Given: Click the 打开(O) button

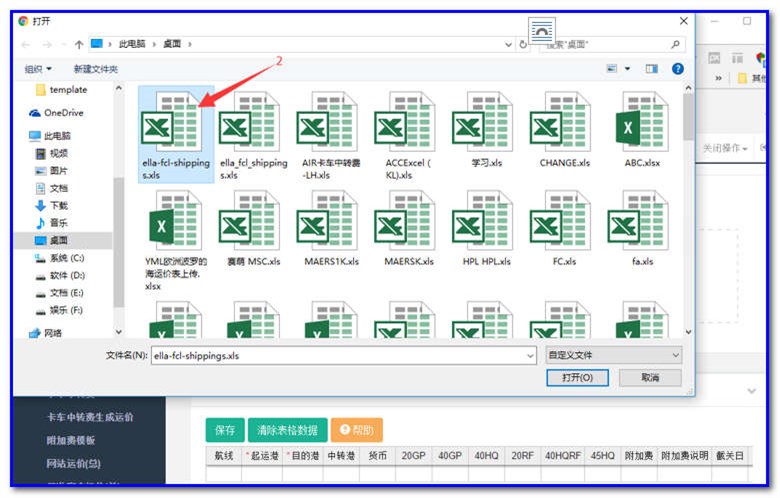Looking at the screenshot, I should [577, 378].
